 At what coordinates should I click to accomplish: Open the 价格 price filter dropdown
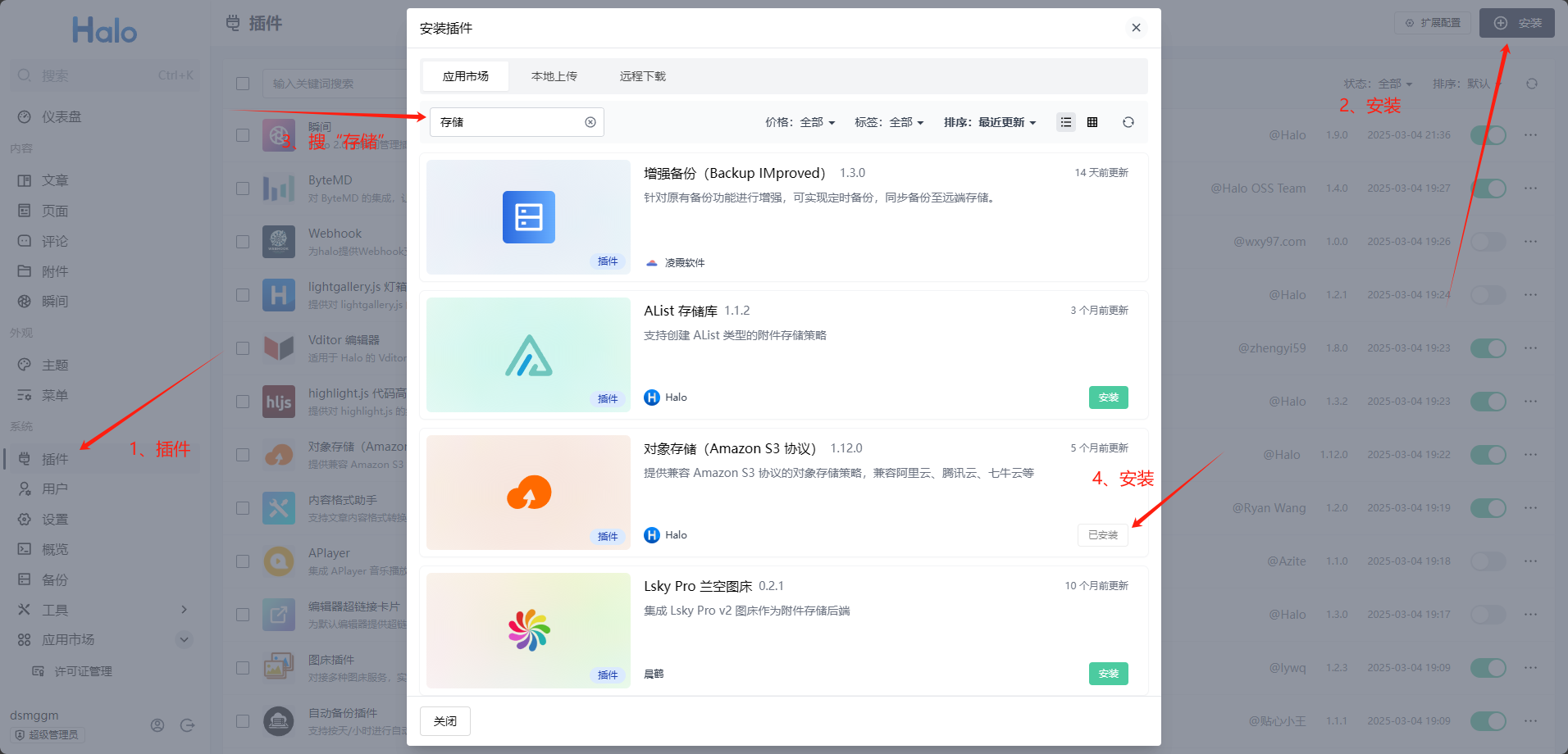[x=800, y=122]
